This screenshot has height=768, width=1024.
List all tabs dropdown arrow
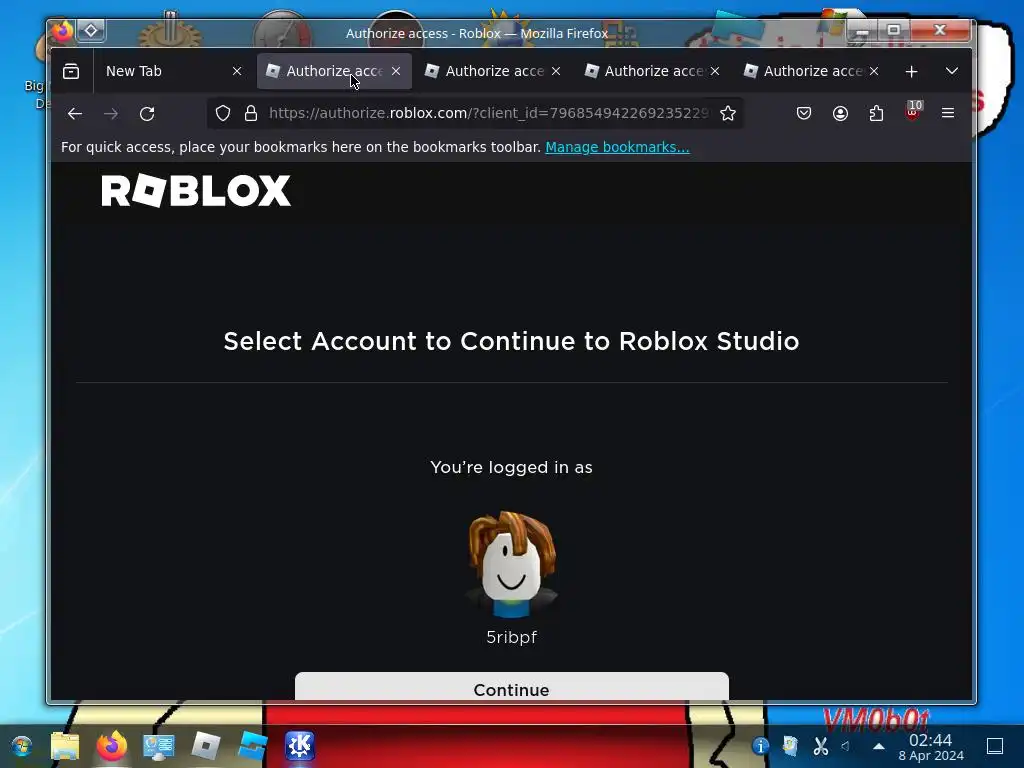[x=952, y=71]
